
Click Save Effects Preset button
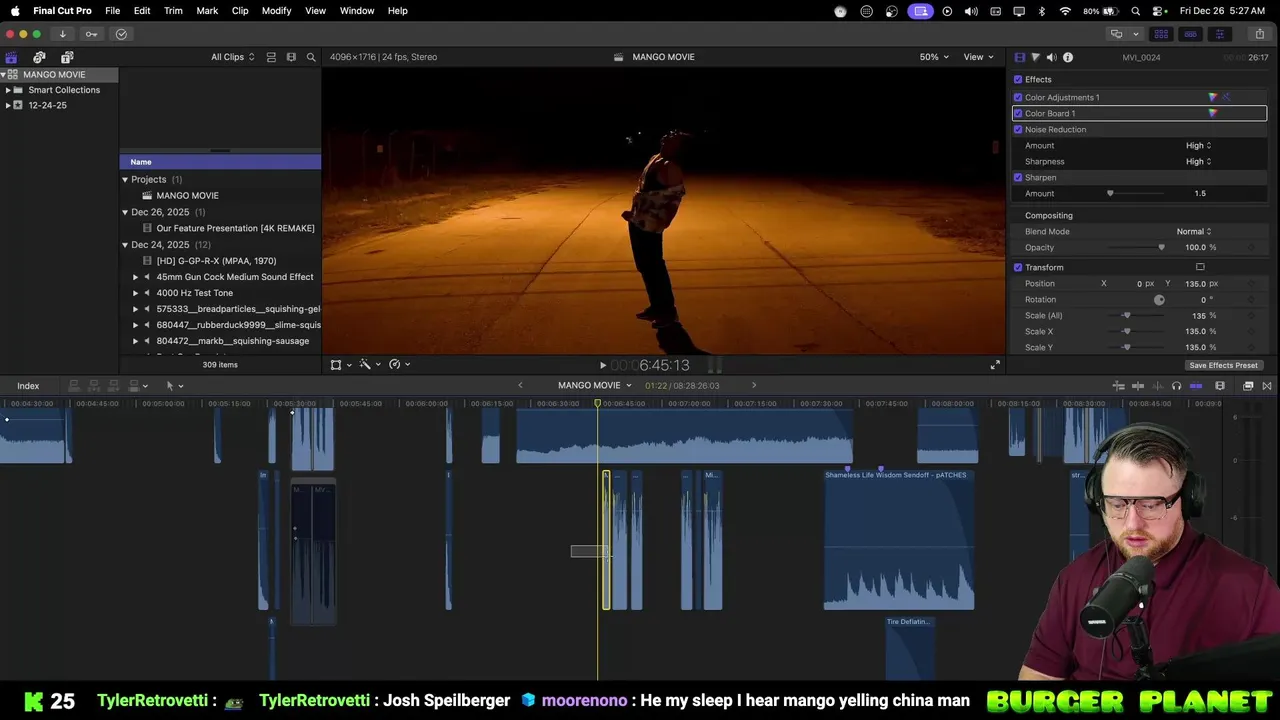click(x=1223, y=365)
